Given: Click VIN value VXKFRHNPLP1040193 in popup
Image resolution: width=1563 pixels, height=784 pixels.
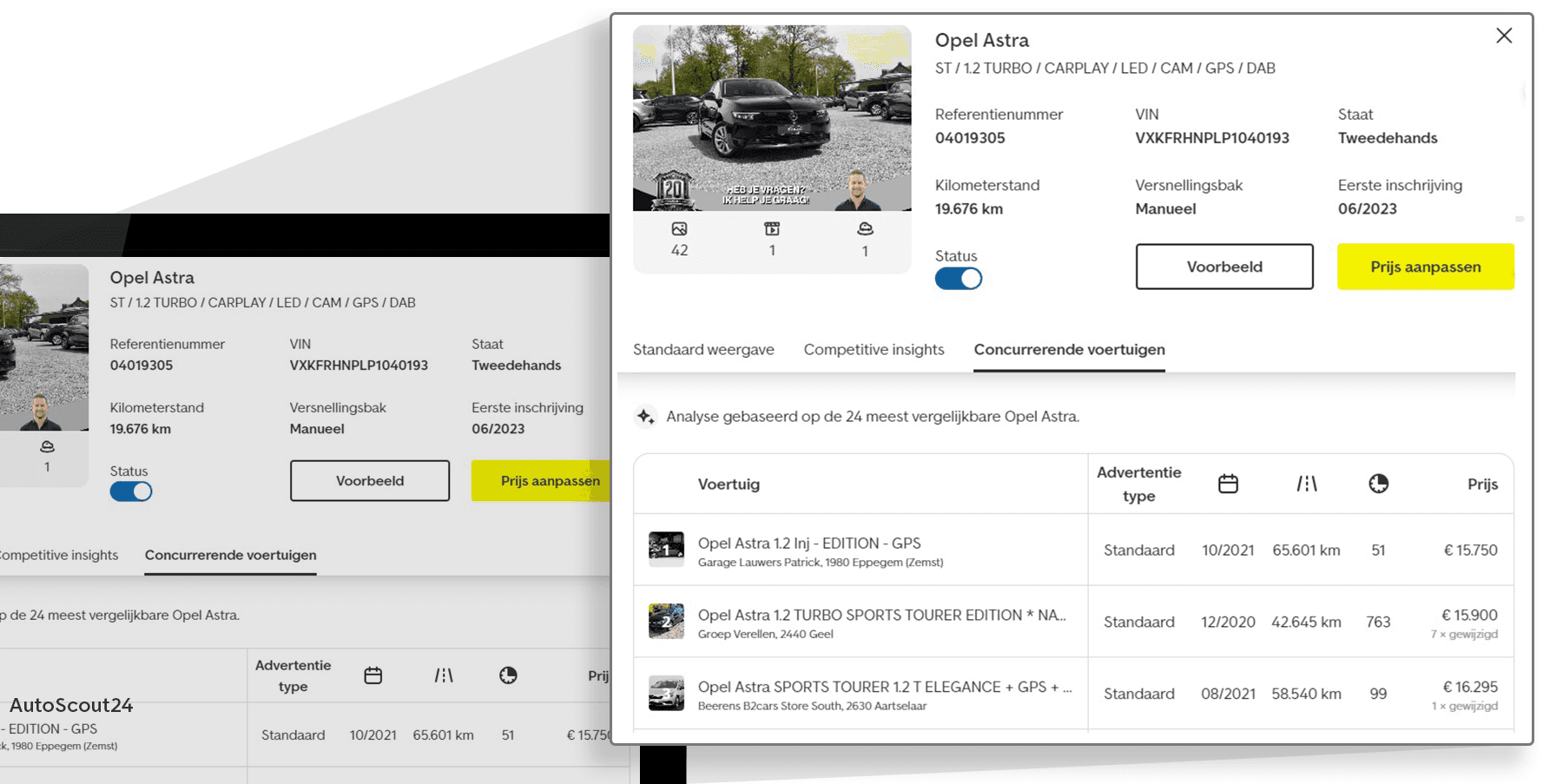Looking at the screenshot, I should [1212, 138].
